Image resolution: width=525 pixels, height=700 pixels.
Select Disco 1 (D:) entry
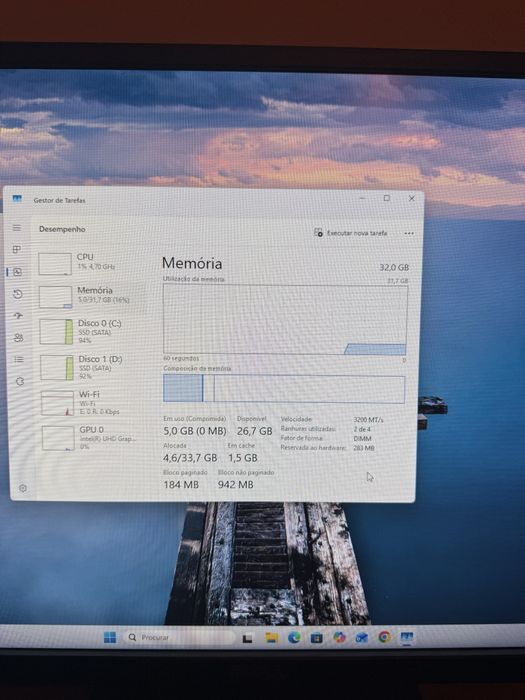click(x=91, y=367)
